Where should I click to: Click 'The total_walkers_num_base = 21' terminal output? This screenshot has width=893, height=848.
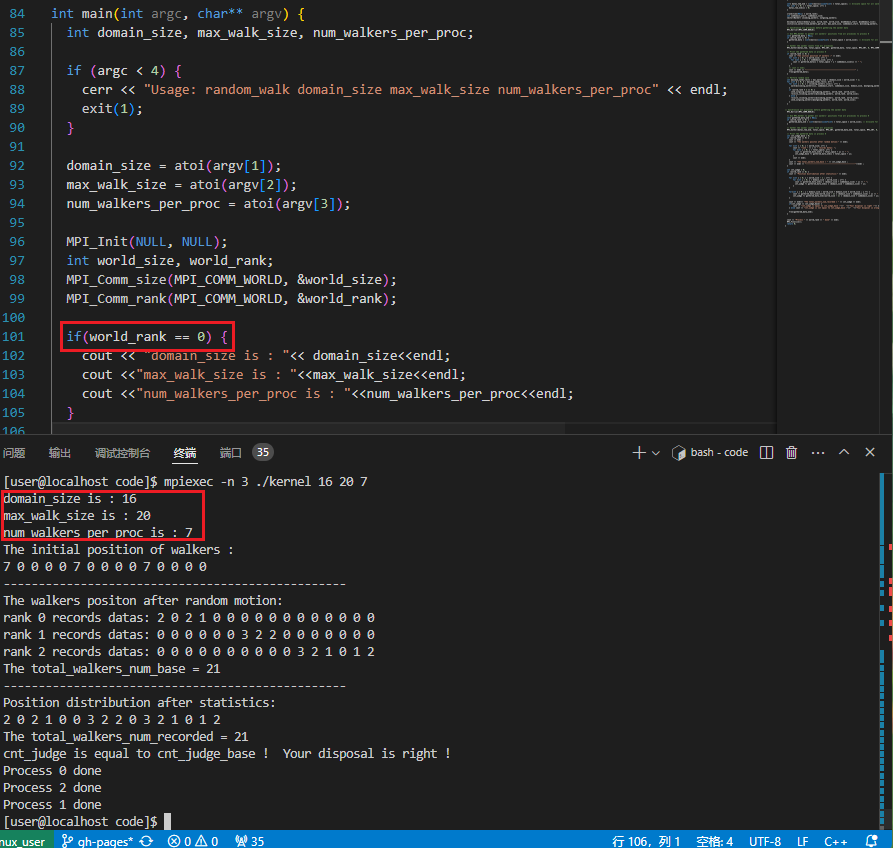click(112, 669)
